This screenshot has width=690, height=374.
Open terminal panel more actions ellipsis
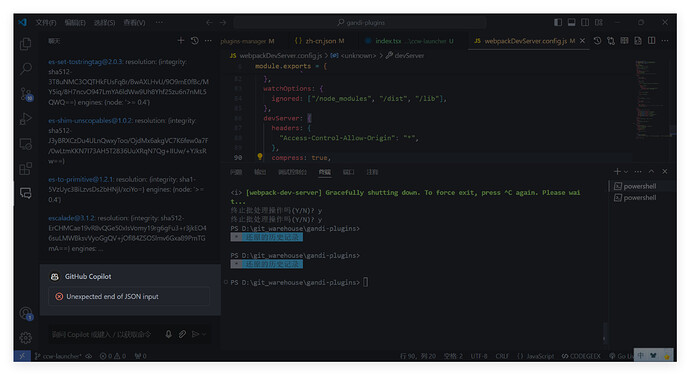[x=638, y=172]
